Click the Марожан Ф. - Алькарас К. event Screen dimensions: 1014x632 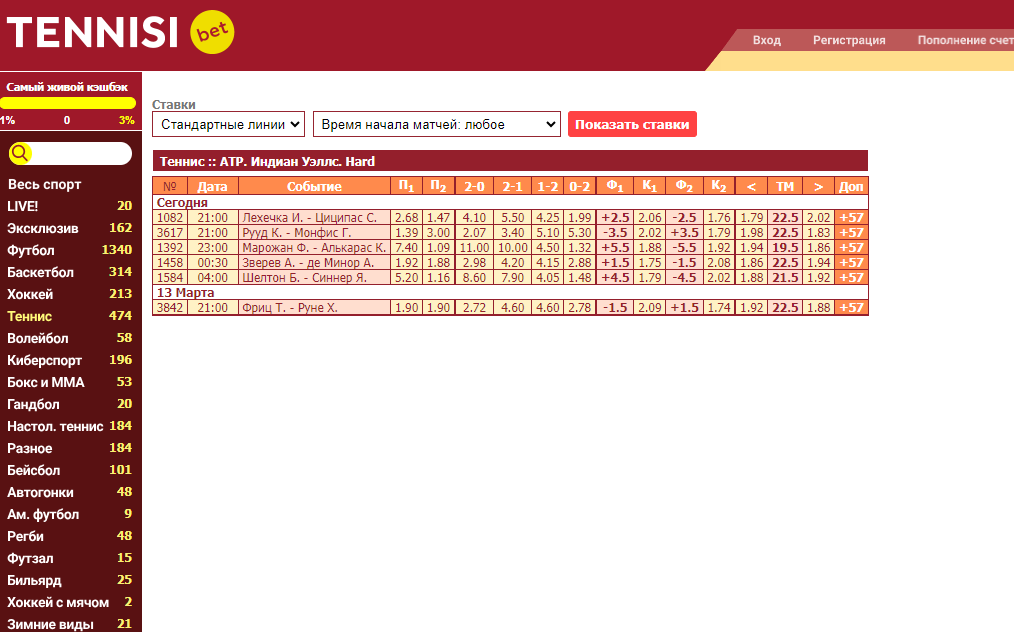[314, 247]
